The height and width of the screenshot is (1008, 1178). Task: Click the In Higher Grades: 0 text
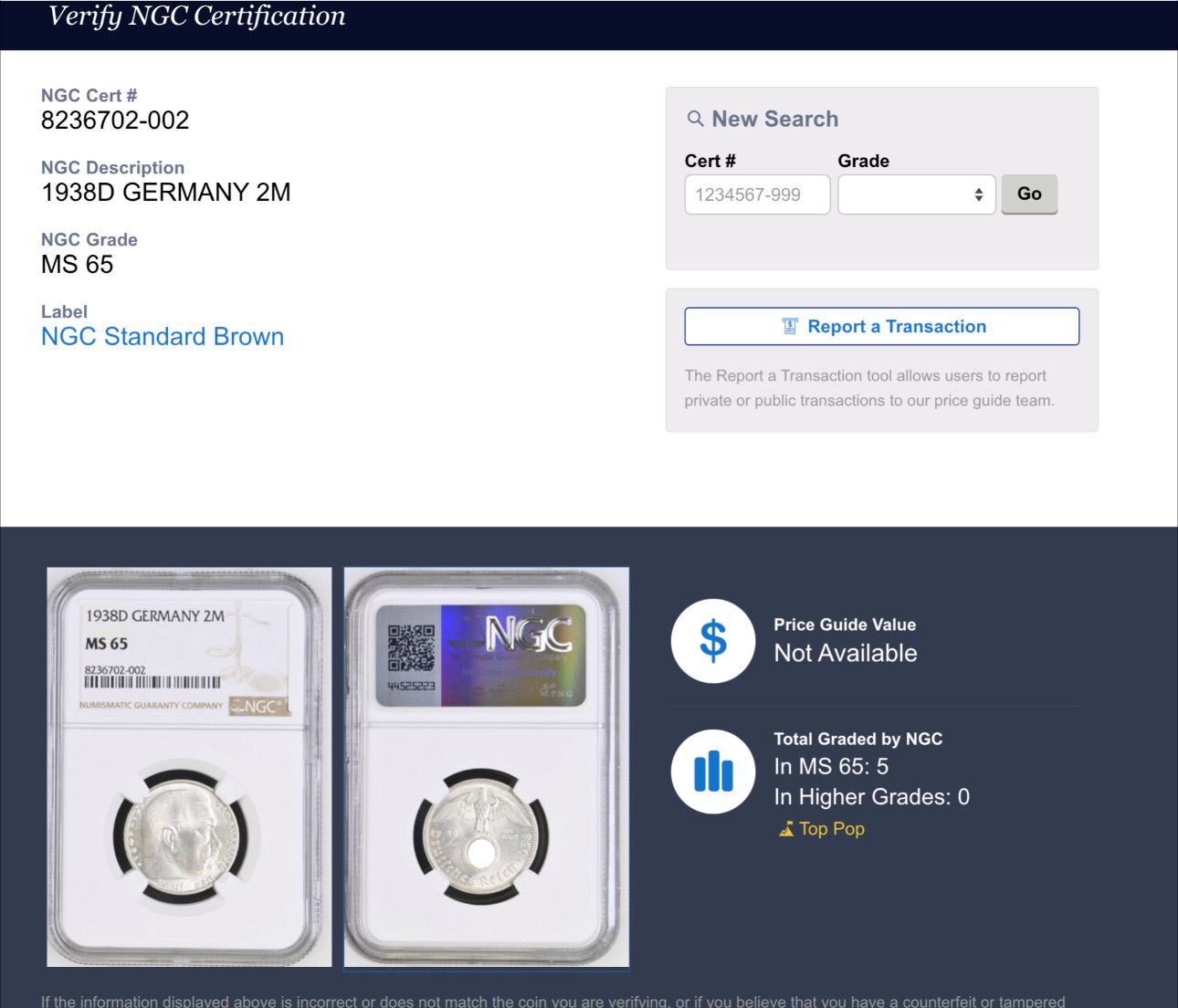pos(872,797)
